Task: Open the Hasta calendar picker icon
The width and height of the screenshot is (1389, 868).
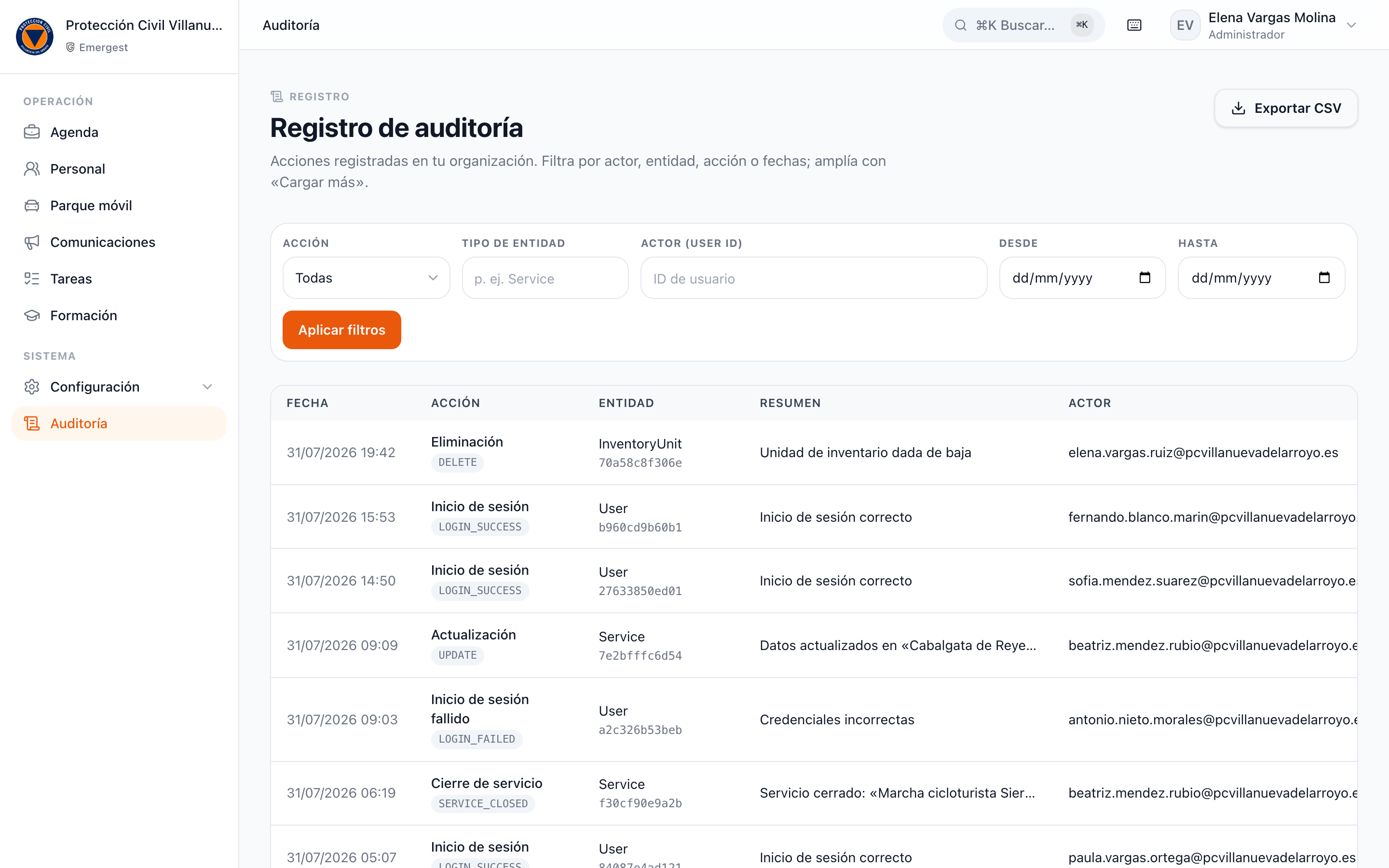Action: pyautogui.click(x=1324, y=278)
